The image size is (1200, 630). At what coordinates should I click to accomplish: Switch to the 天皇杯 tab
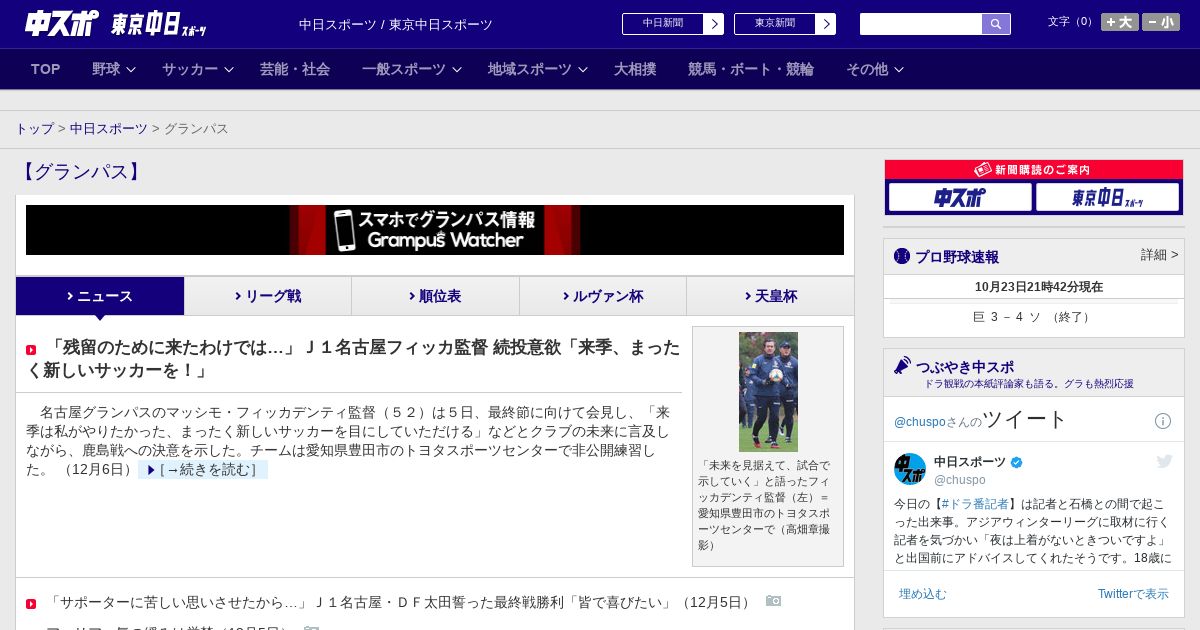(770, 296)
